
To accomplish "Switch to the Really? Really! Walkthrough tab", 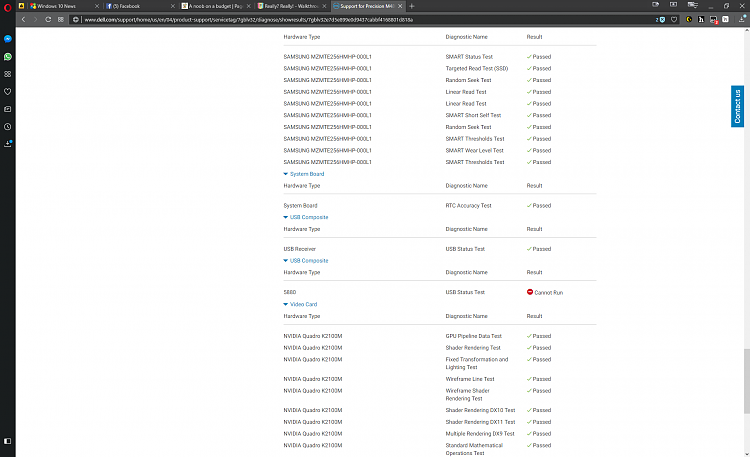I will click(x=291, y=6).
